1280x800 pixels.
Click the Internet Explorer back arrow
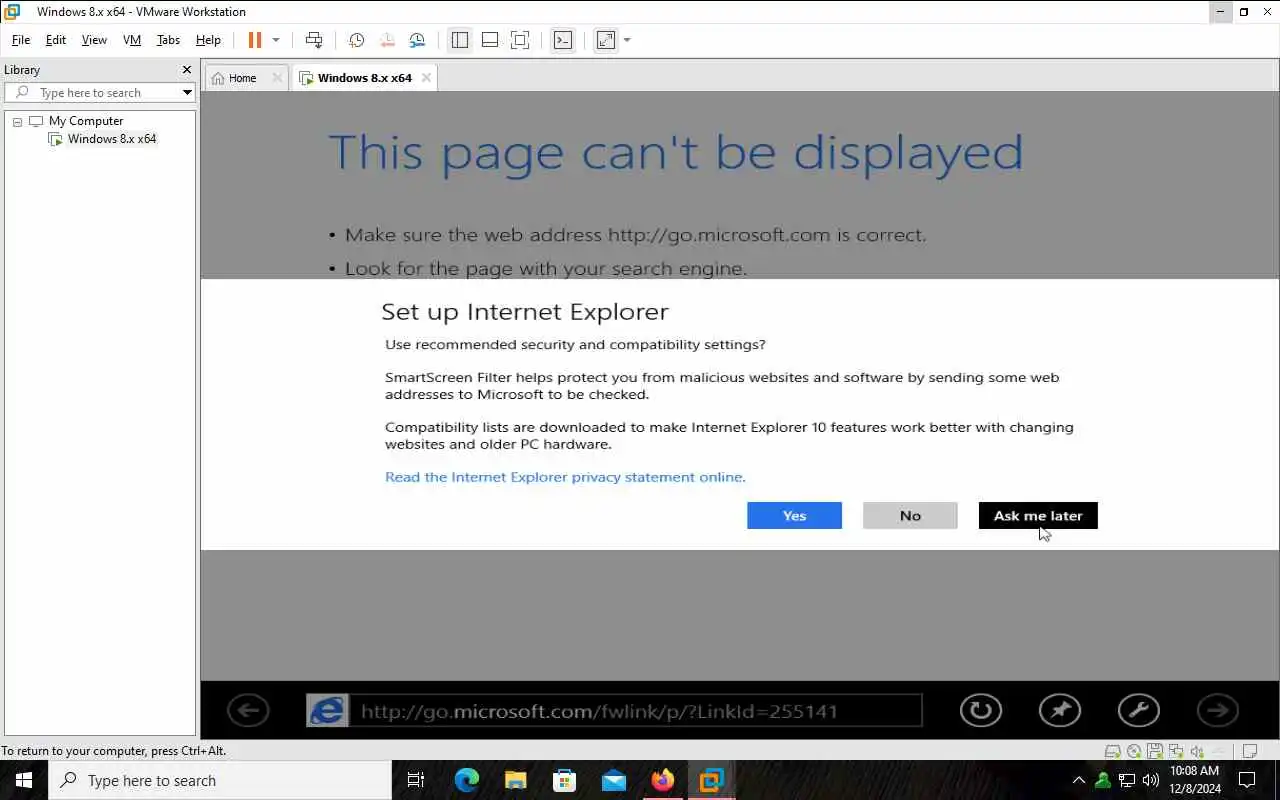point(248,711)
